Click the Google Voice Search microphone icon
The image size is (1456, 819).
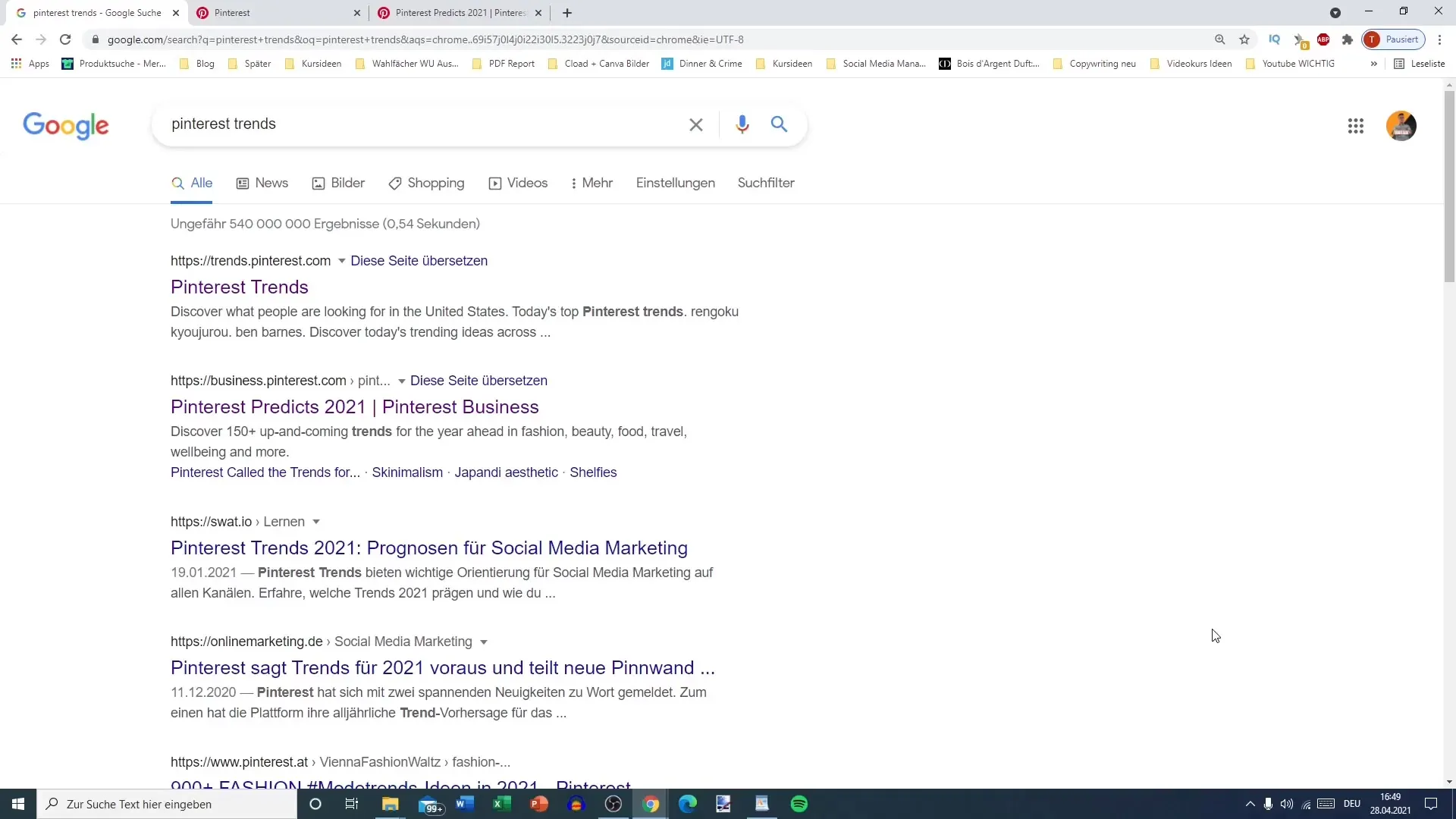[x=741, y=124]
